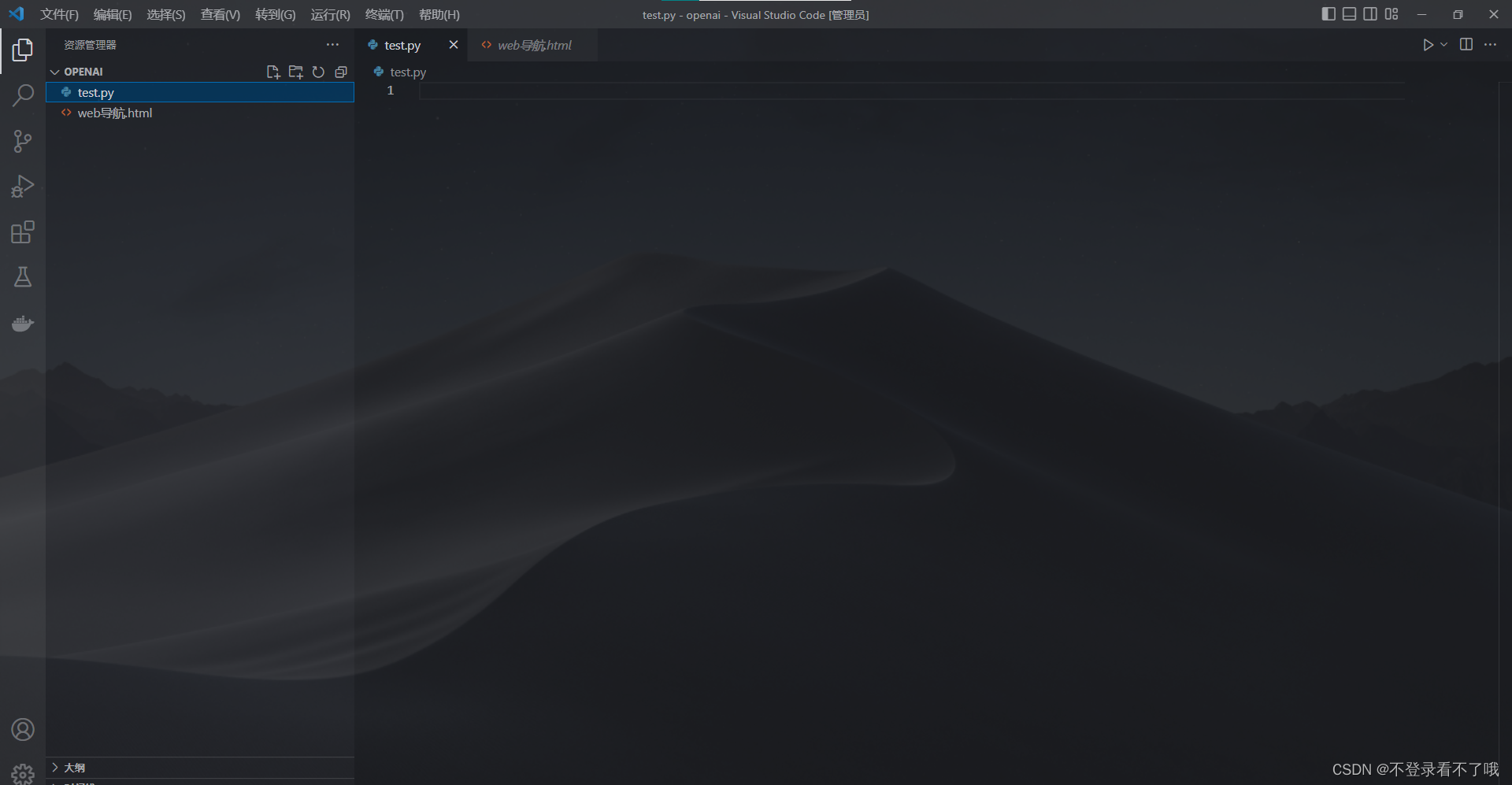This screenshot has height=785, width=1512.
Task: Switch to the web导航.html tab
Action: pos(533,45)
